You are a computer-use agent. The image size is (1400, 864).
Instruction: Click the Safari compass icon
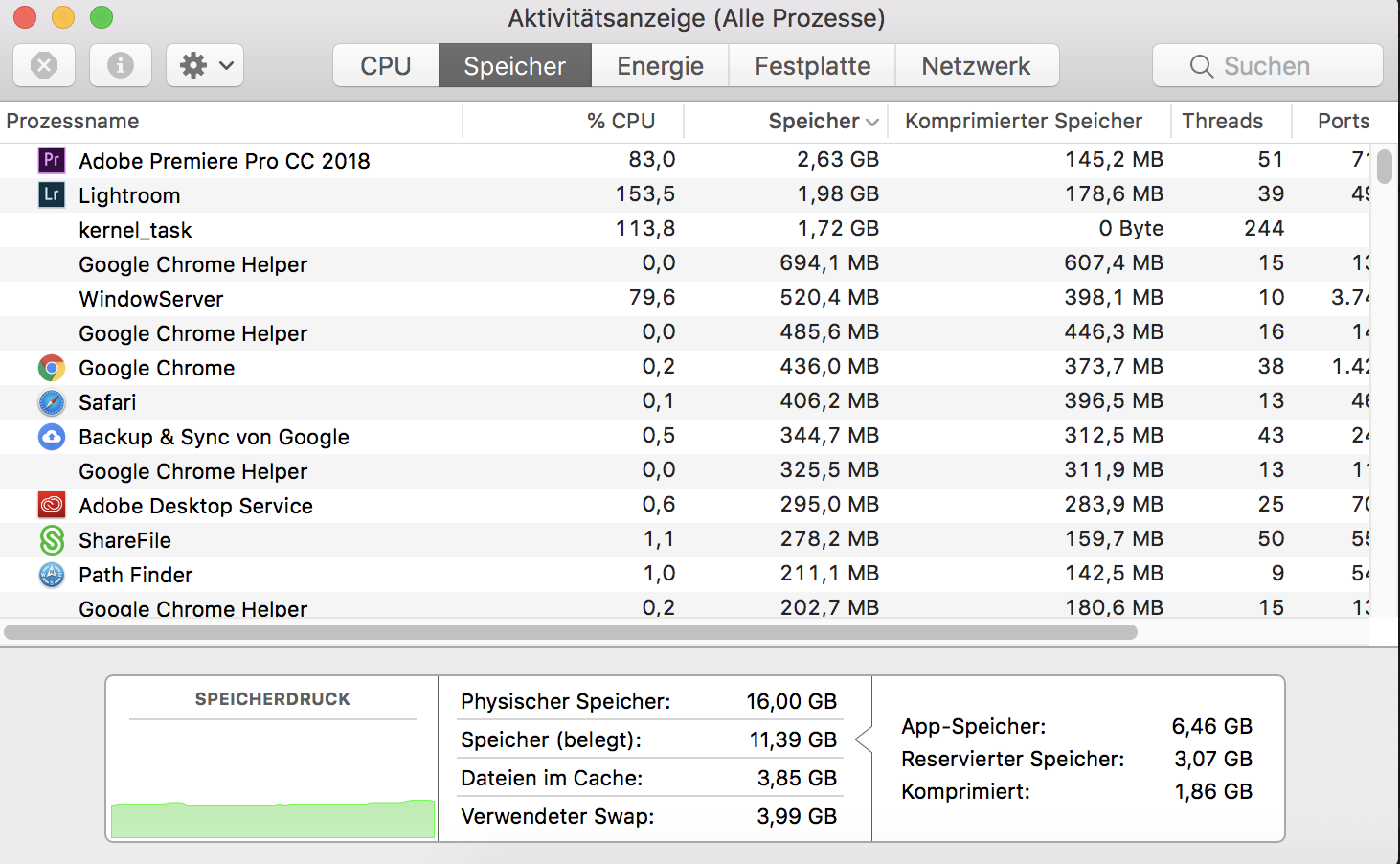[52, 402]
